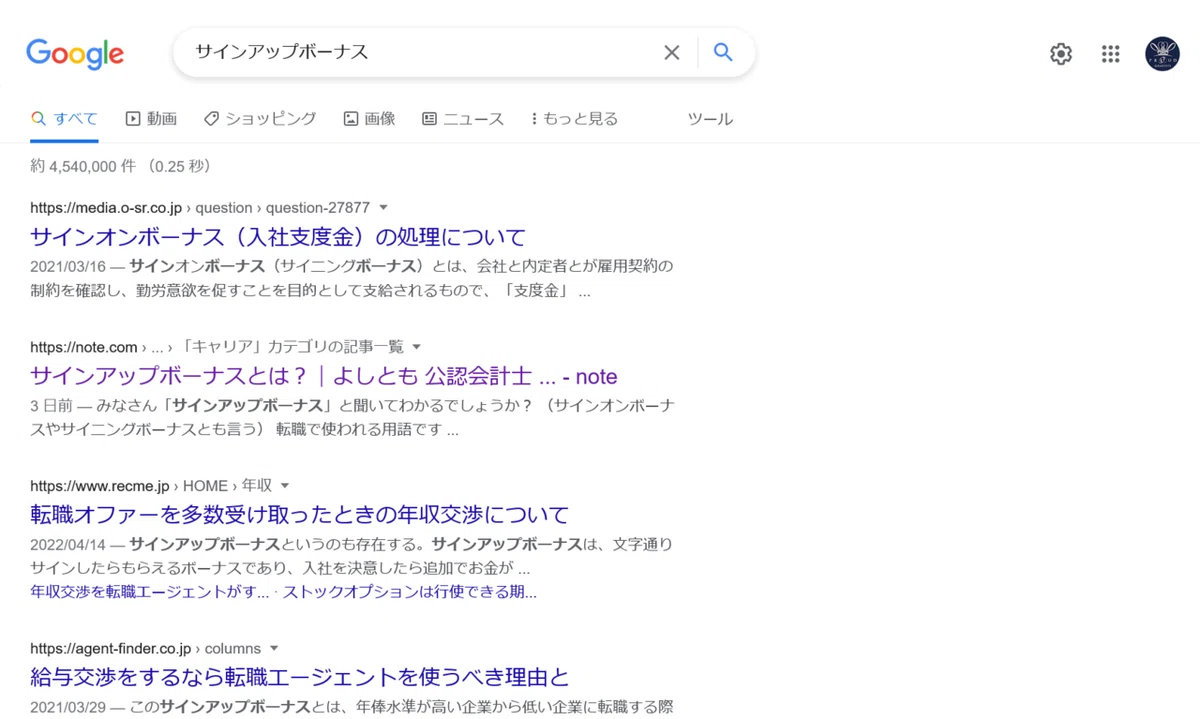Open the Google apps grid icon

(1111, 54)
